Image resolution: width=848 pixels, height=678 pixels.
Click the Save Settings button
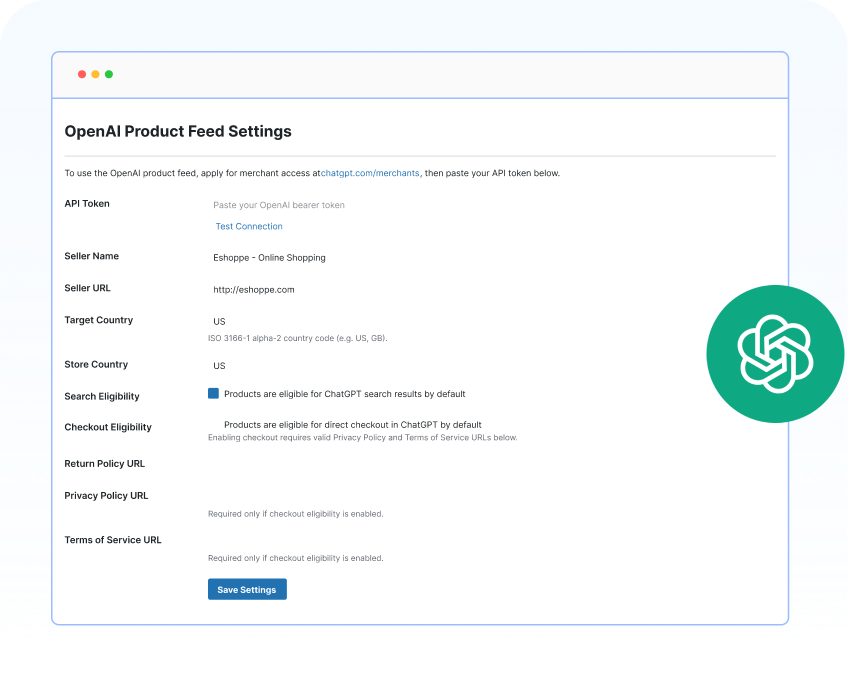coord(247,589)
